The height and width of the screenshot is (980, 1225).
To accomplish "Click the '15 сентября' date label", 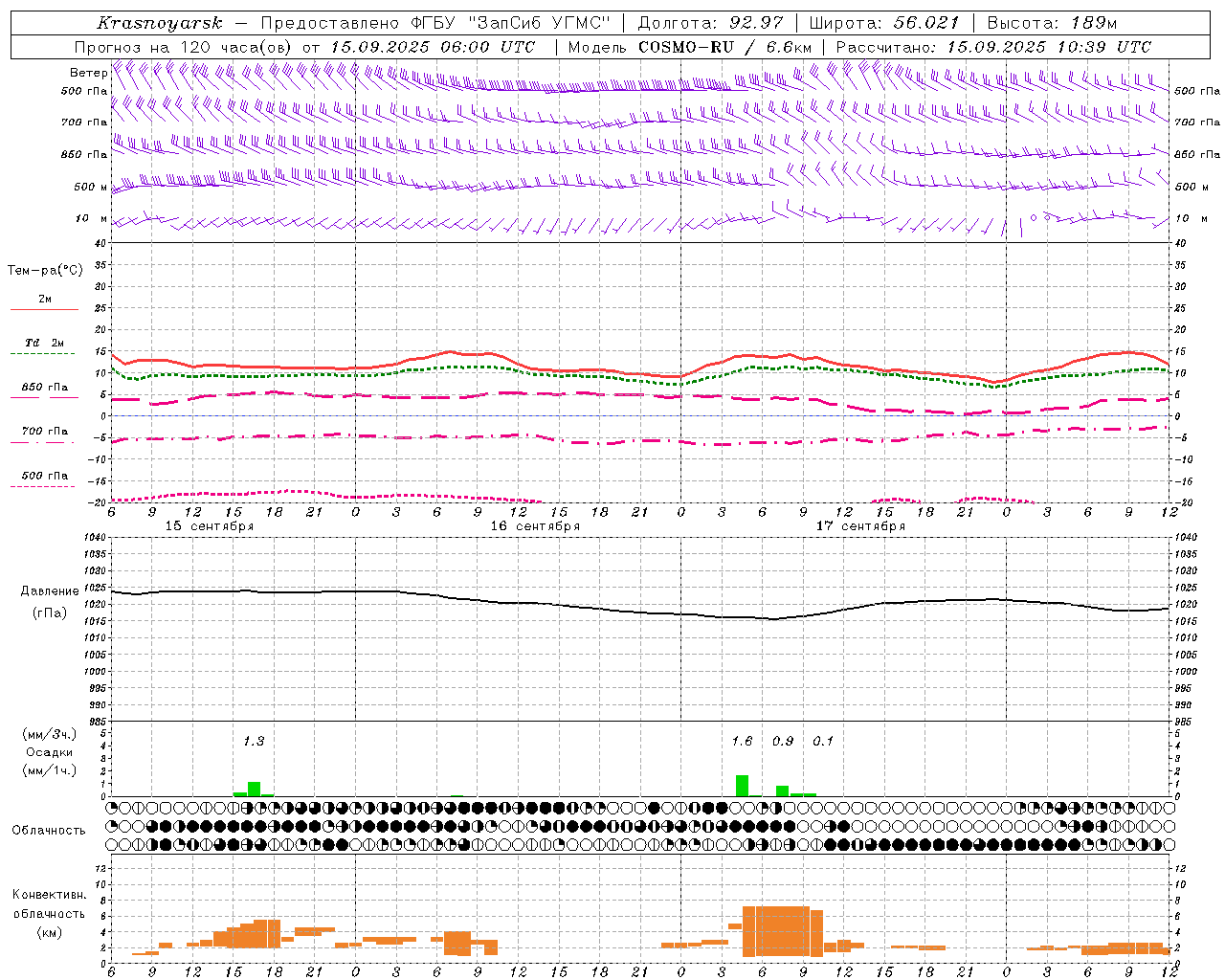I will click(210, 526).
